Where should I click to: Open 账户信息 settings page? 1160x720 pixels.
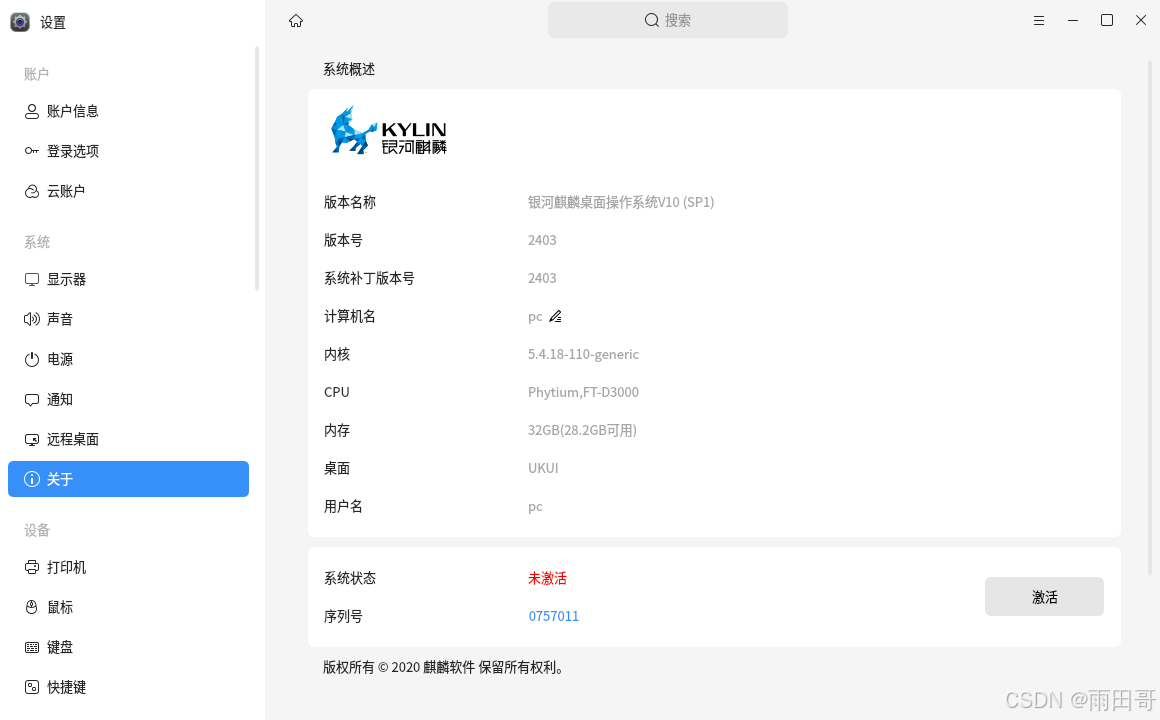click(128, 111)
